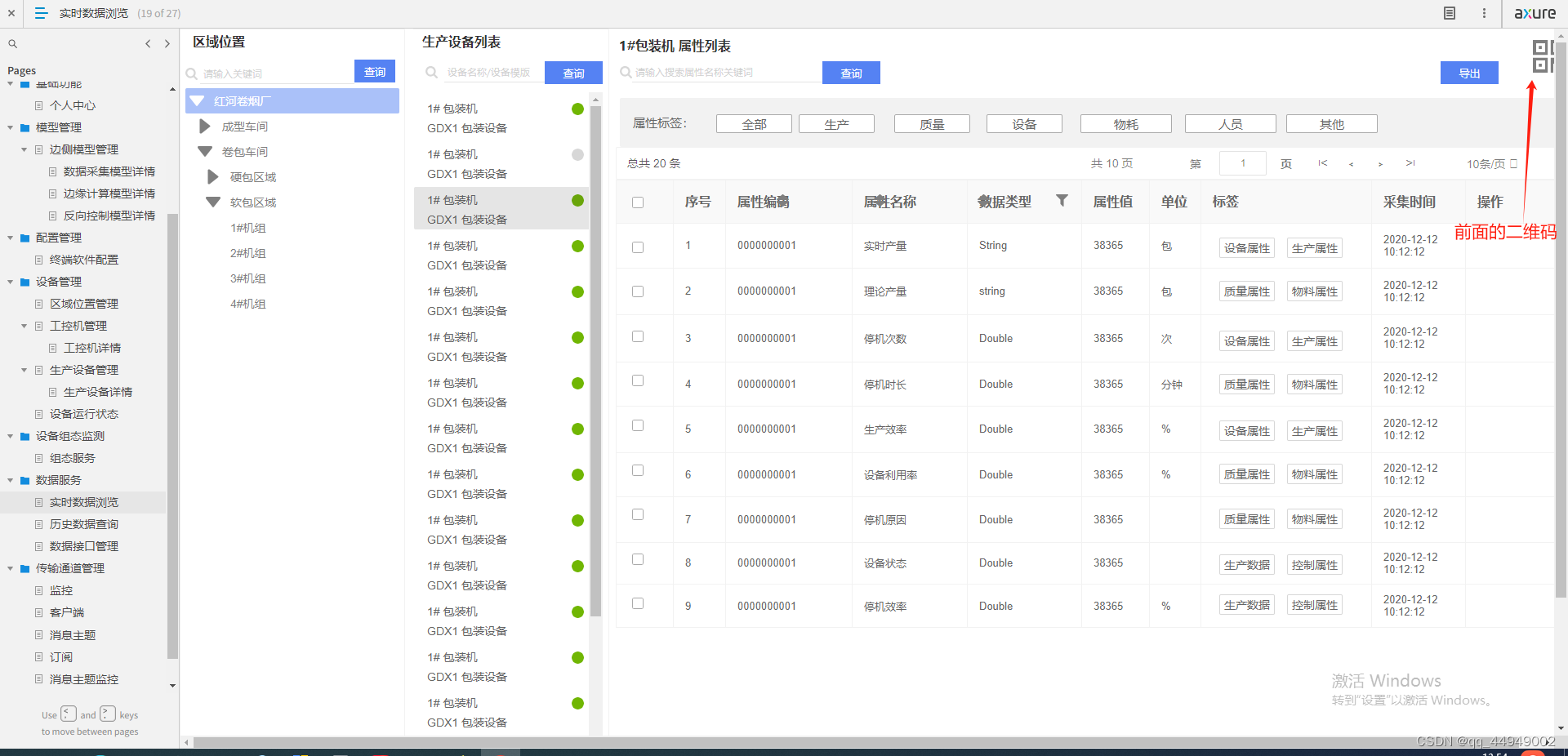This screenshot has width=1568, height=756.
Task: Click the 设备属性 tag in row 1
Action: (x=1246, y=248)
